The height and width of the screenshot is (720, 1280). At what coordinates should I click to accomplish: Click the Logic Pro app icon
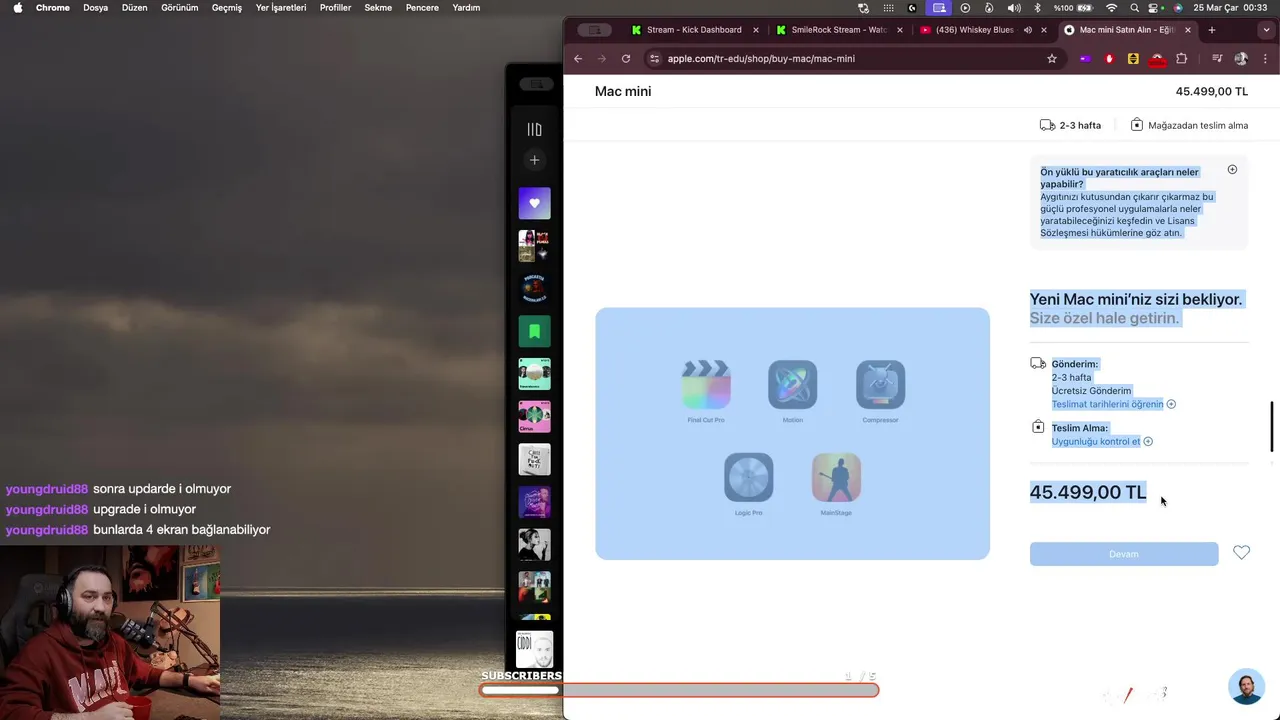click(x=749, y=478)
